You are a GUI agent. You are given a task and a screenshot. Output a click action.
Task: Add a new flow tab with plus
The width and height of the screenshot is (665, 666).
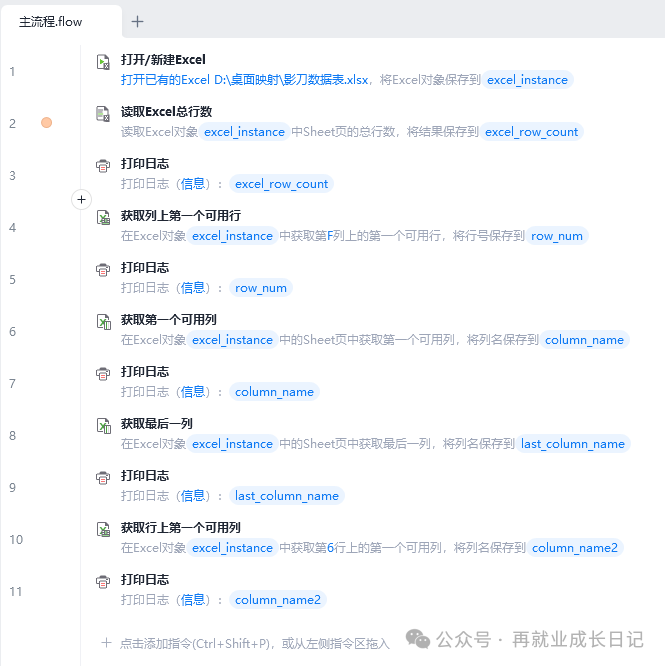click(137, 21)
